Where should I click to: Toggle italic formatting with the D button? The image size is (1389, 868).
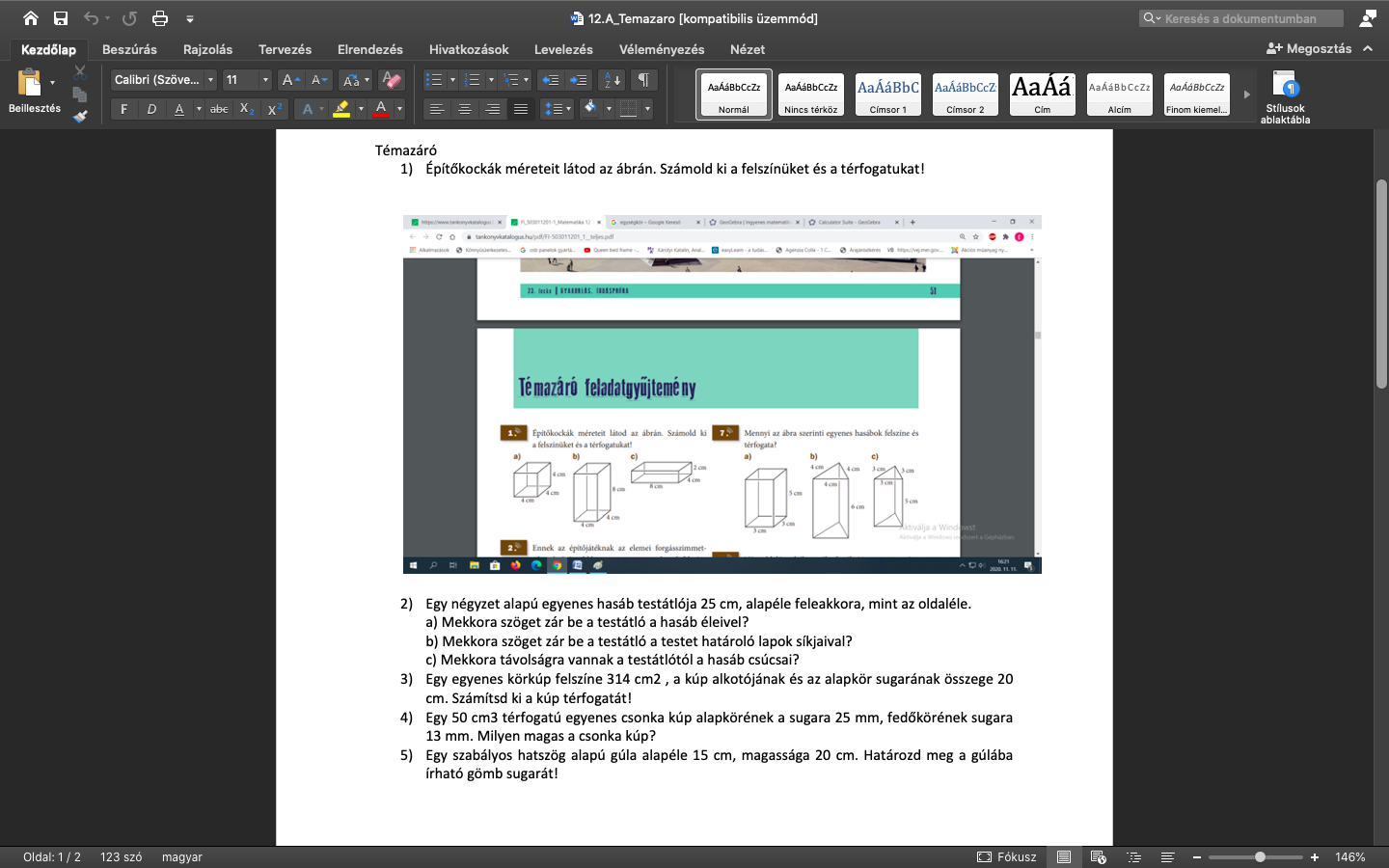(151, 109)
